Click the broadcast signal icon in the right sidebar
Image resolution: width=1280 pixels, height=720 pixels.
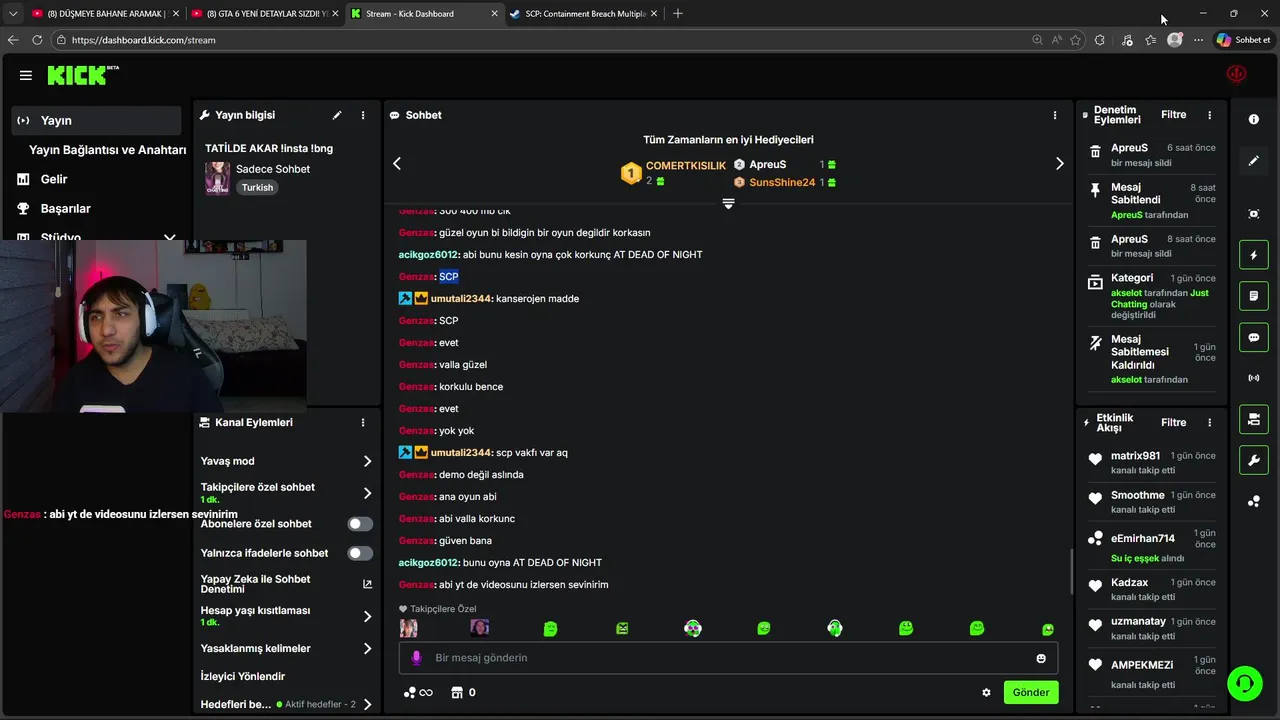(x=1254, y=378)
